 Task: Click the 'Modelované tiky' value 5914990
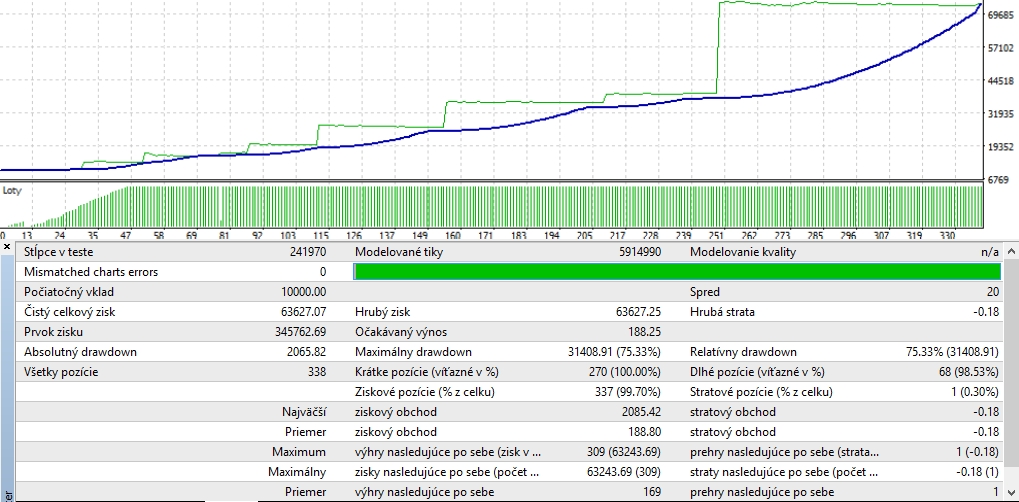[638, 252]
